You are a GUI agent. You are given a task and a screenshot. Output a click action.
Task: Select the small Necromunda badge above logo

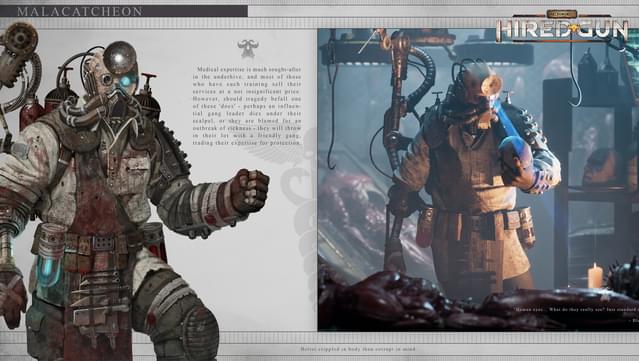(x=562, y=14)
